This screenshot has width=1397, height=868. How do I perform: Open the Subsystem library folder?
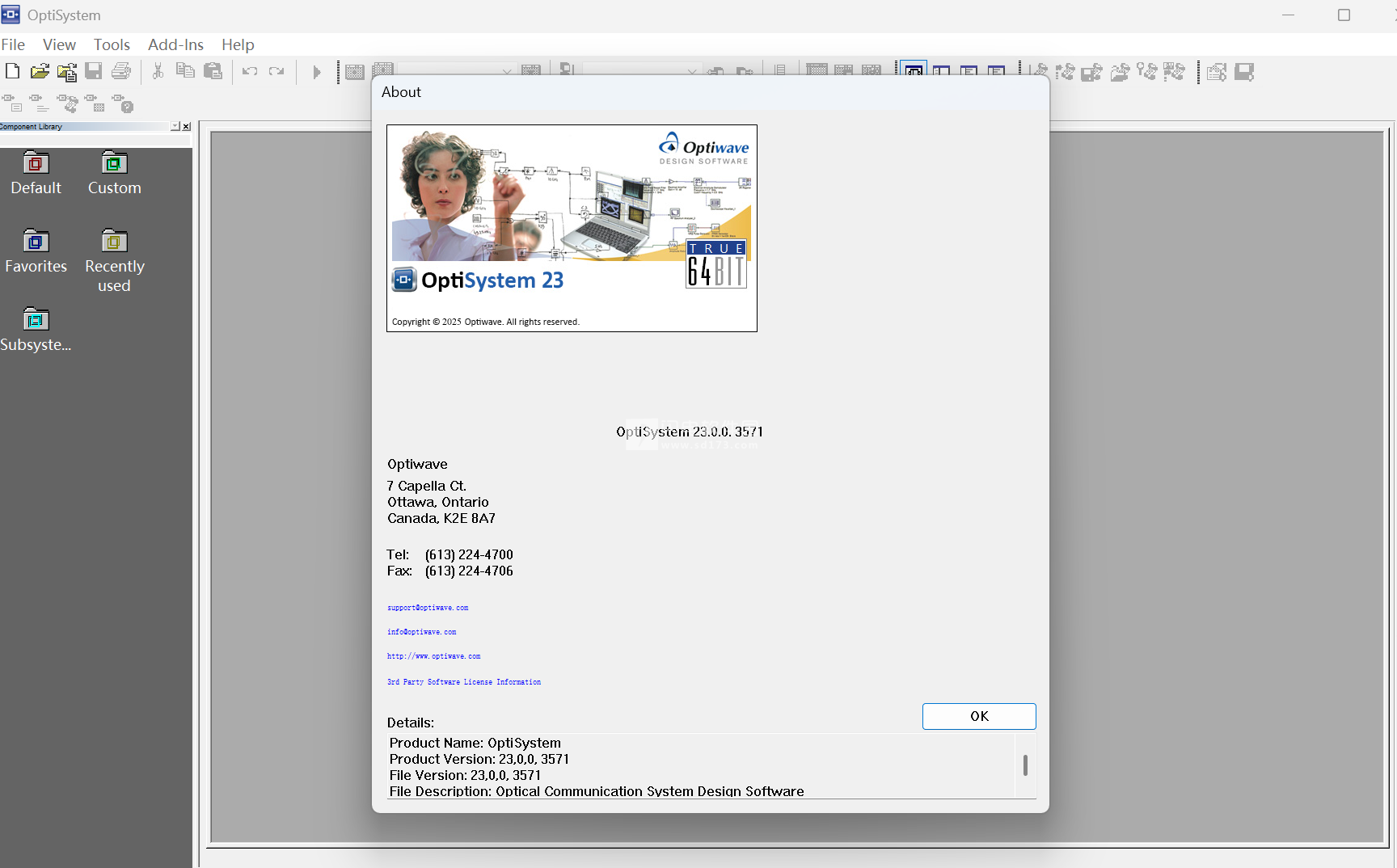36,330
